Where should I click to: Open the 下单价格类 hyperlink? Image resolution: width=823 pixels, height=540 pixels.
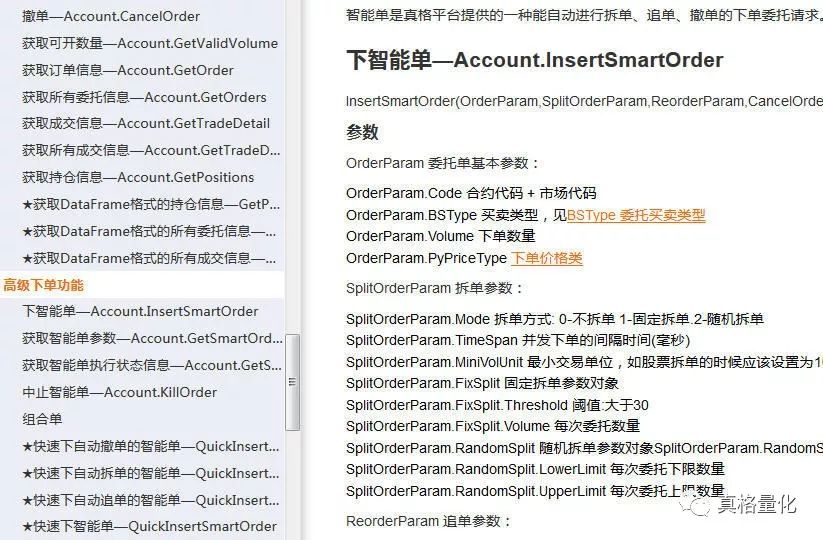pyautogui.click(x=546, y=258)
